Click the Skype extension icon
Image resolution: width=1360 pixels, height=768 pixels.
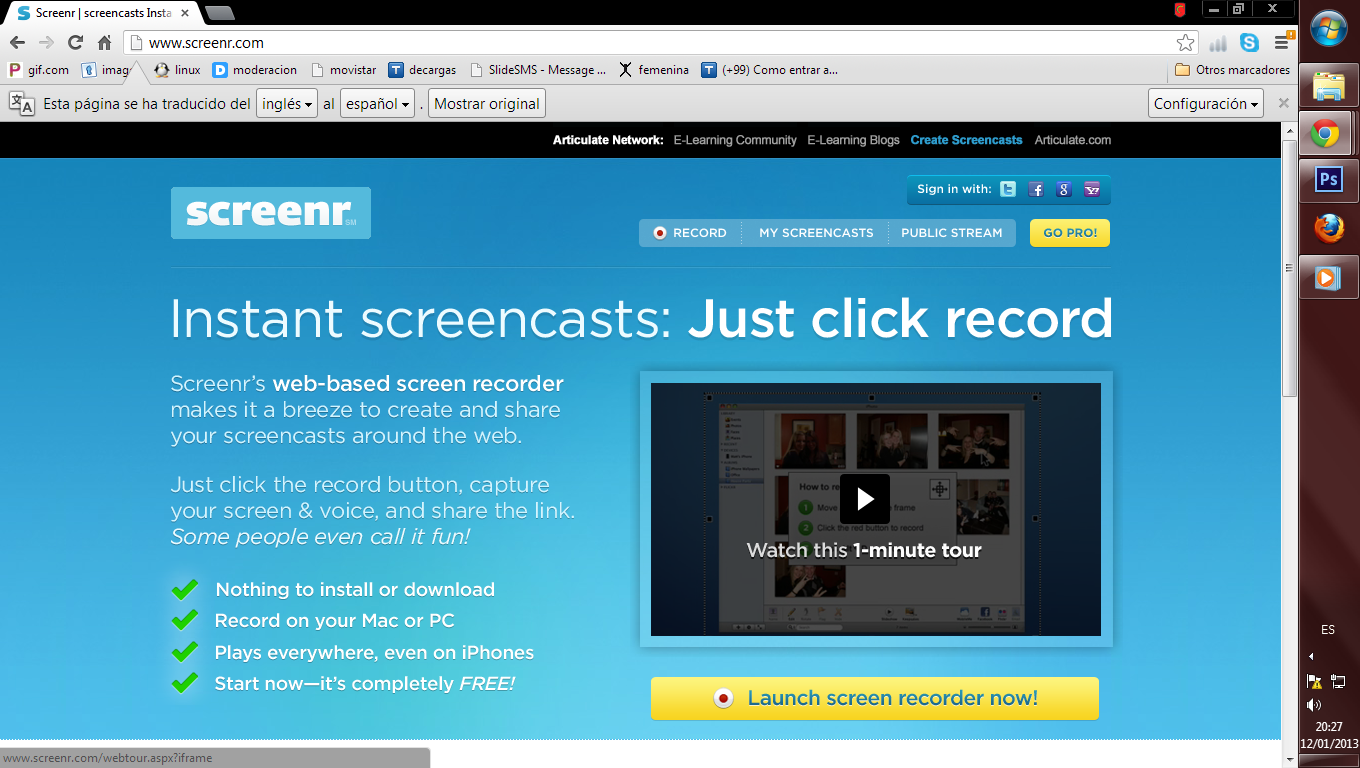point(1249,43)
